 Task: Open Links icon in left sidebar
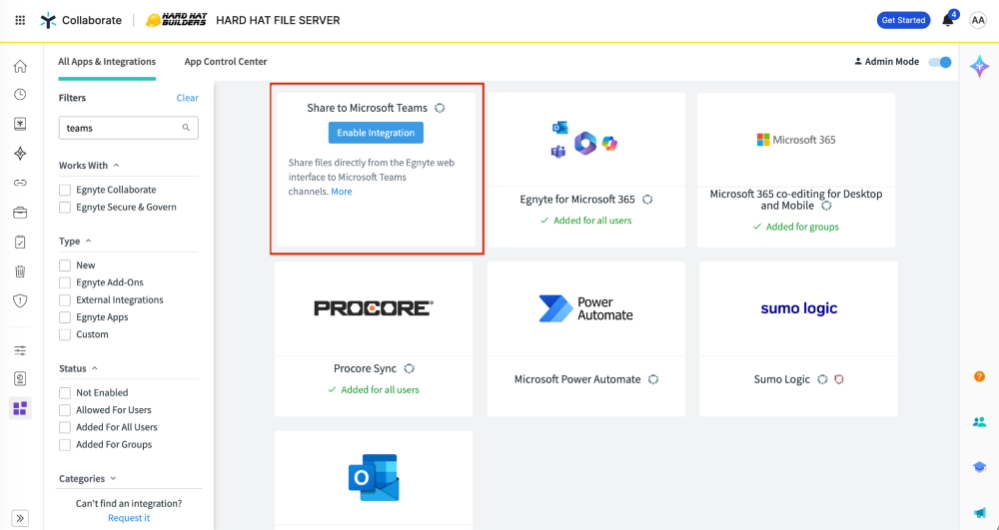tap(20, 183)
